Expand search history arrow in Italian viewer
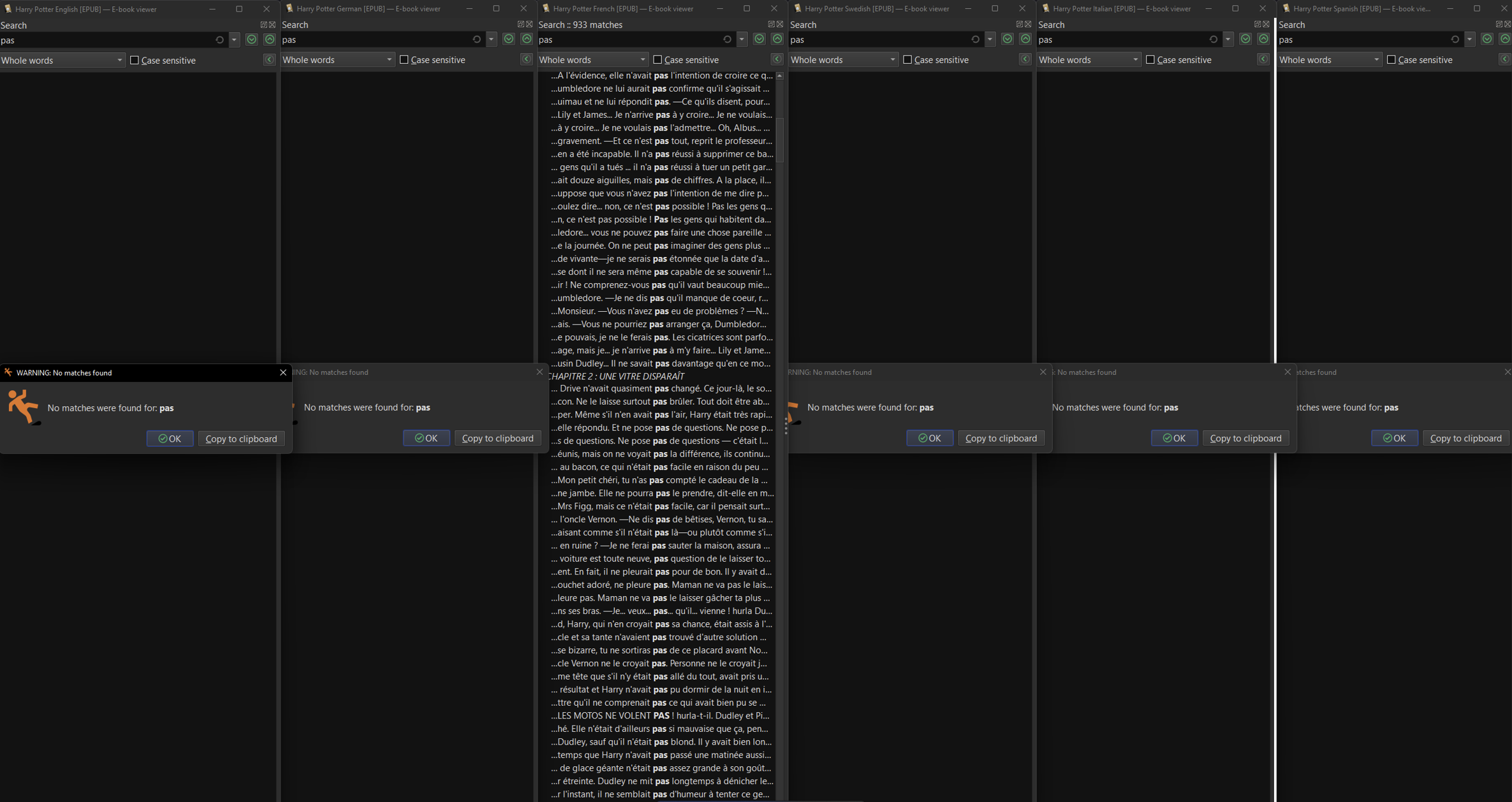This screenshot has height=802, width=1512. point(1228,40)
